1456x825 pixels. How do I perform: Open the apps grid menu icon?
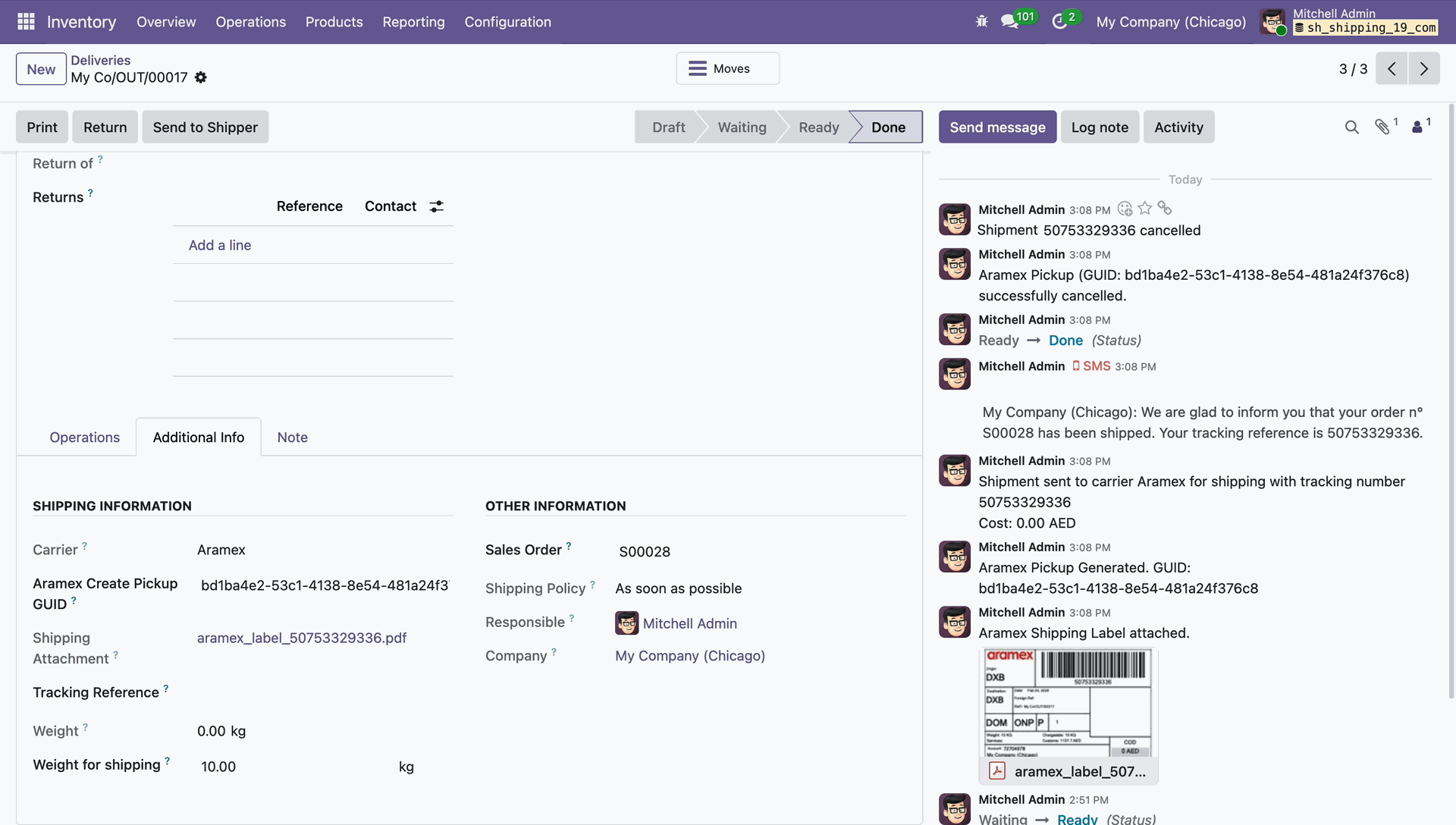coord(26,21)
